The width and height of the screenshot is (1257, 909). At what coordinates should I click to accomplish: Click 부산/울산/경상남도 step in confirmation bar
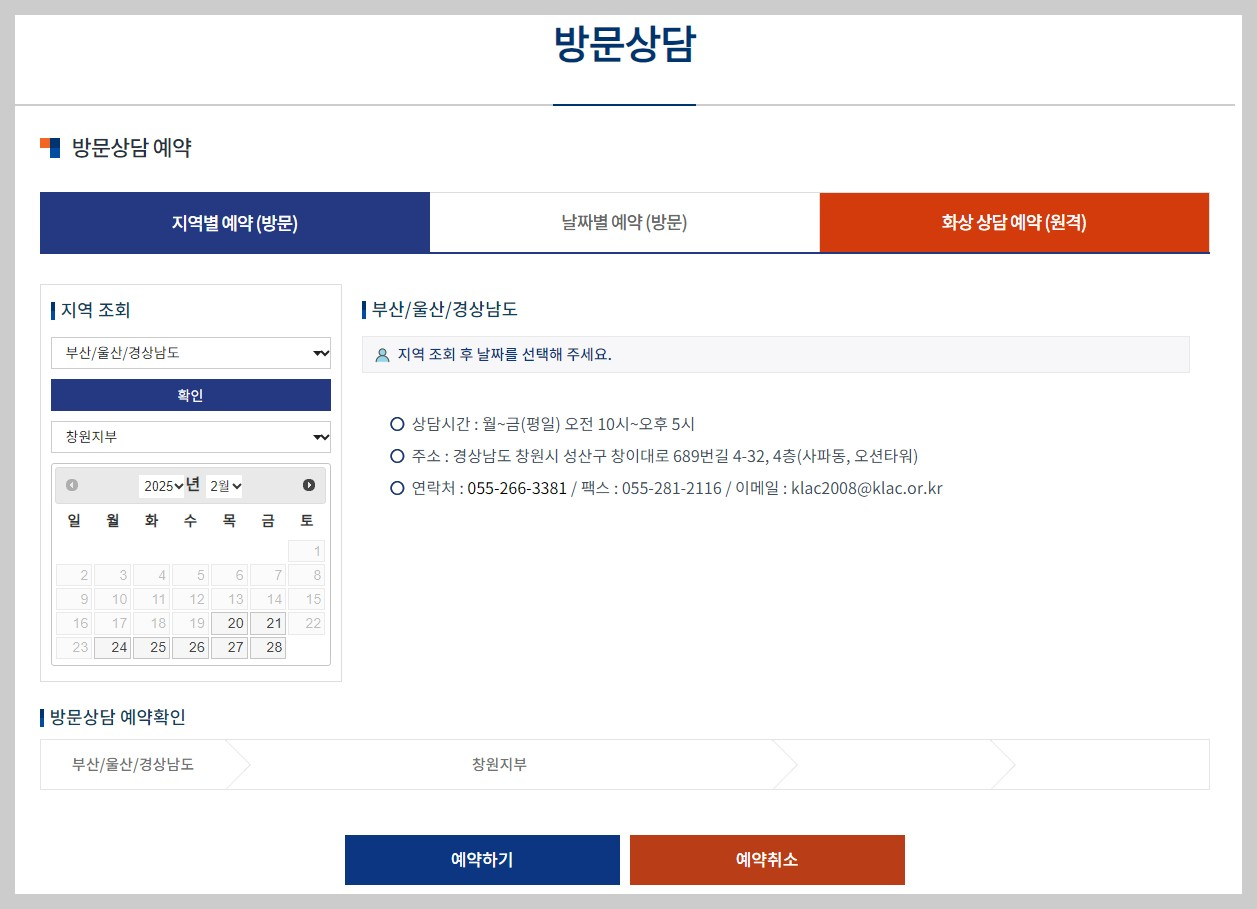[x=133, y=765]
